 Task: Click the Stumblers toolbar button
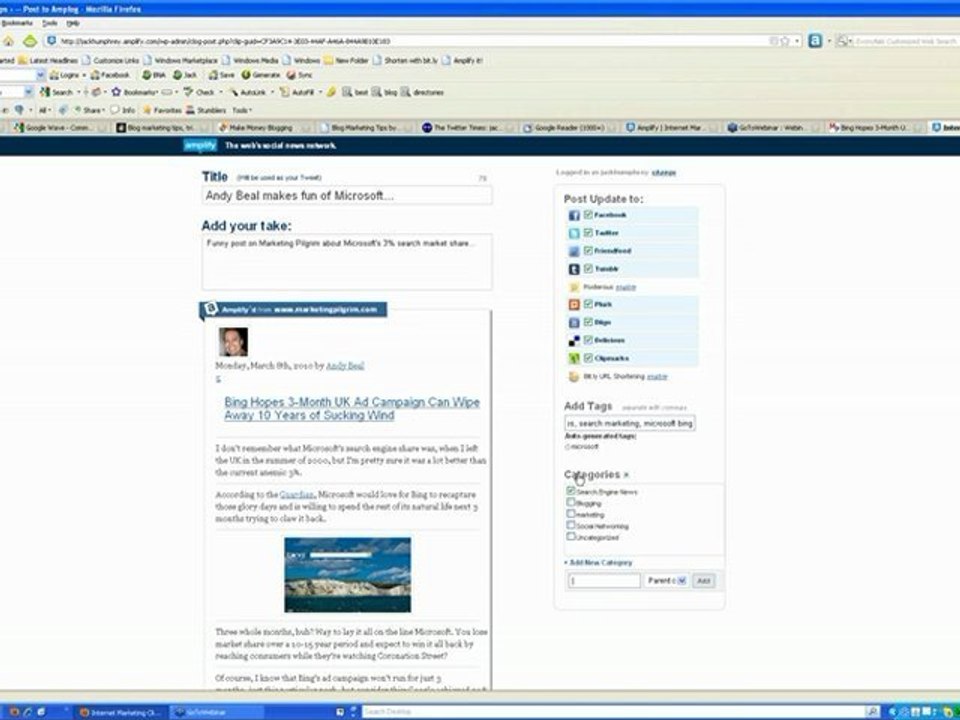pyautogui.click(x=206, y=110)
